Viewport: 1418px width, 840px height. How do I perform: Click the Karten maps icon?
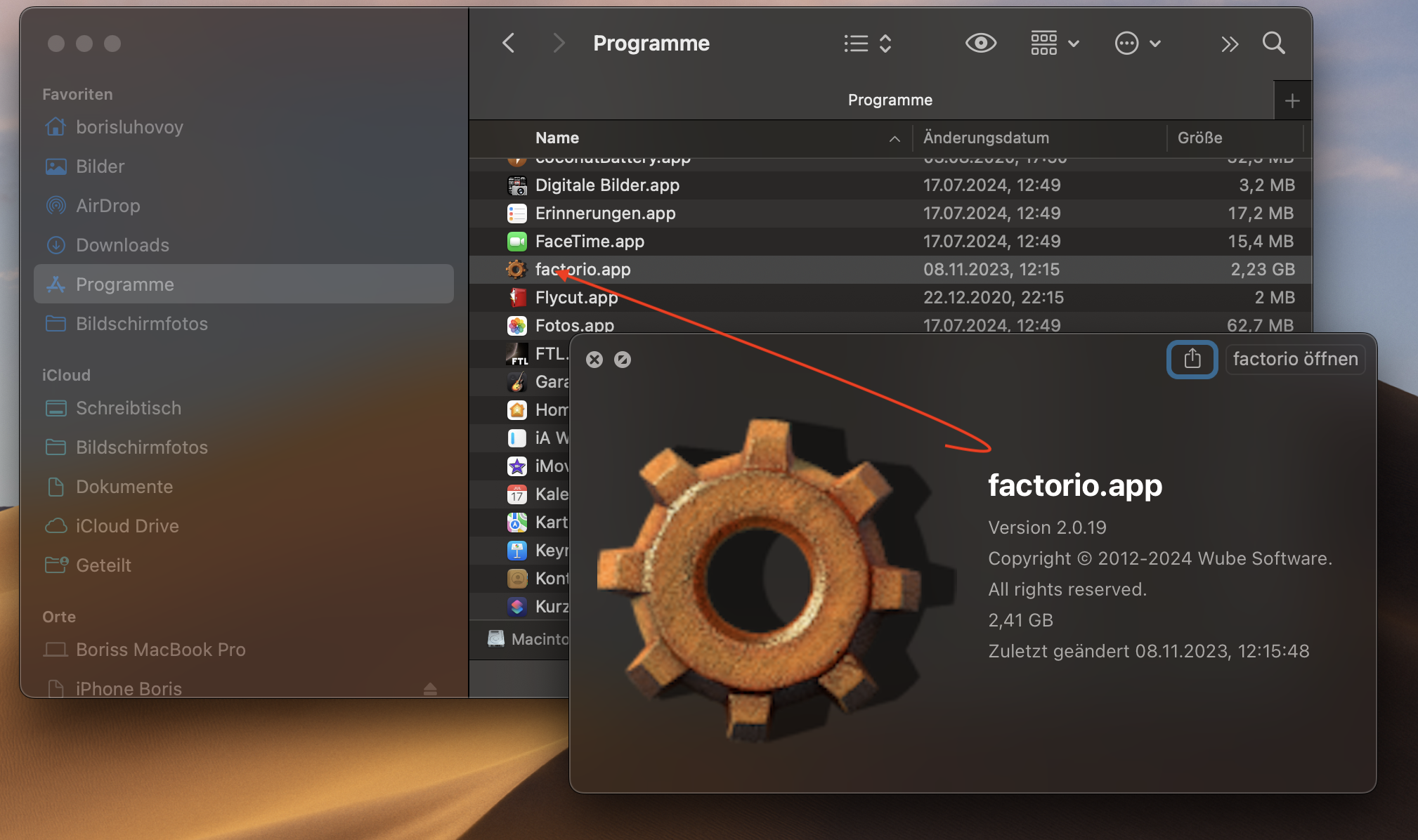(x=517, y=523)
